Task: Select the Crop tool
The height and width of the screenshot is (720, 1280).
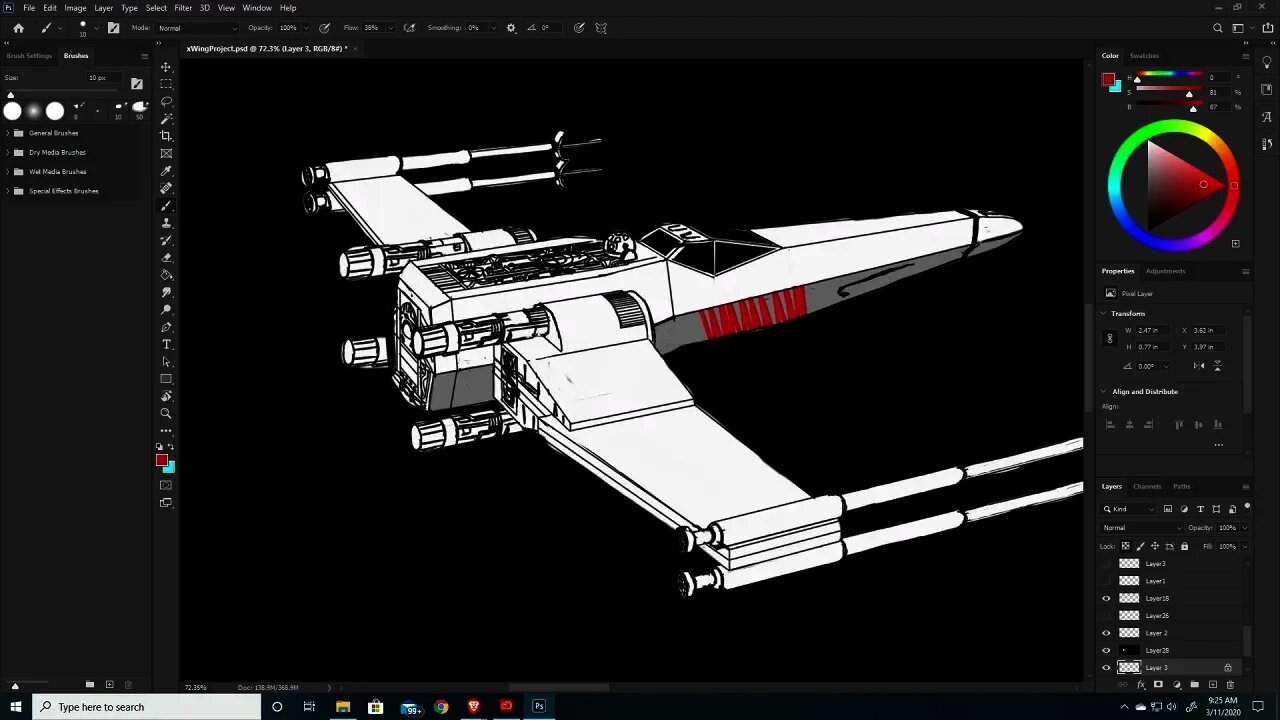Action: tap(166, 136)
